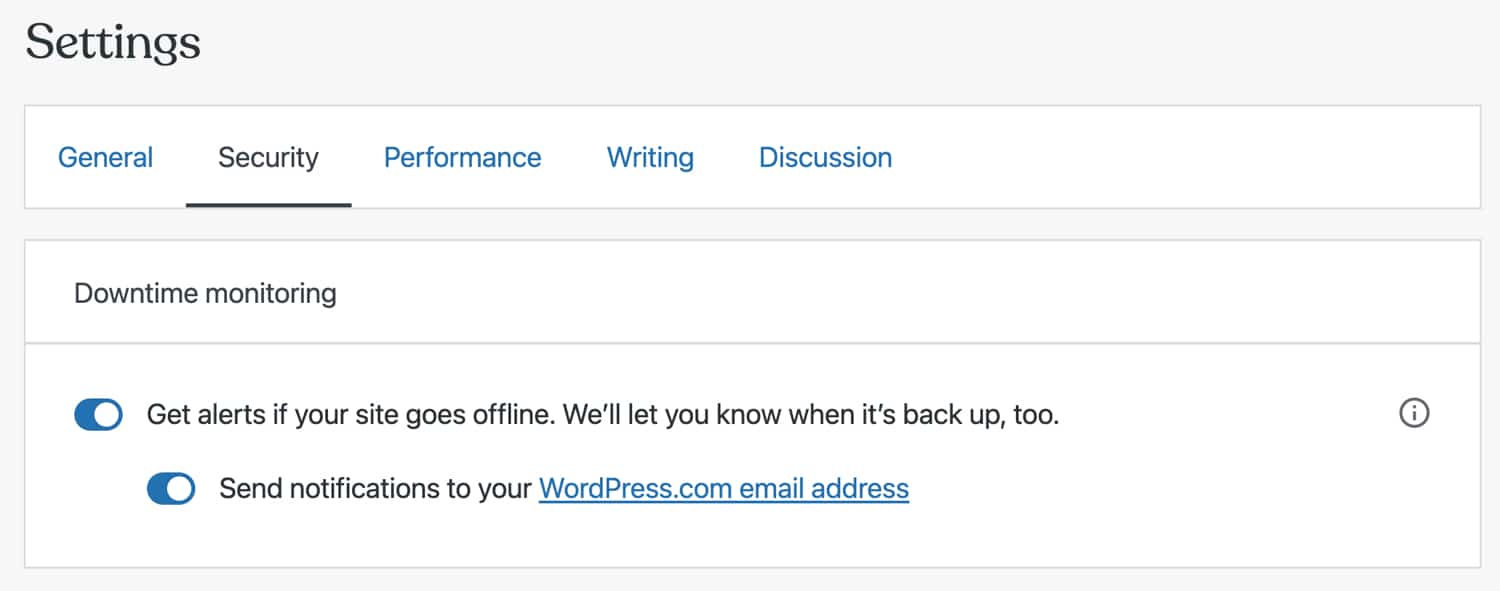Go to the Writing tab
This screenshot has width=1500, height=591.
(650, 157)
